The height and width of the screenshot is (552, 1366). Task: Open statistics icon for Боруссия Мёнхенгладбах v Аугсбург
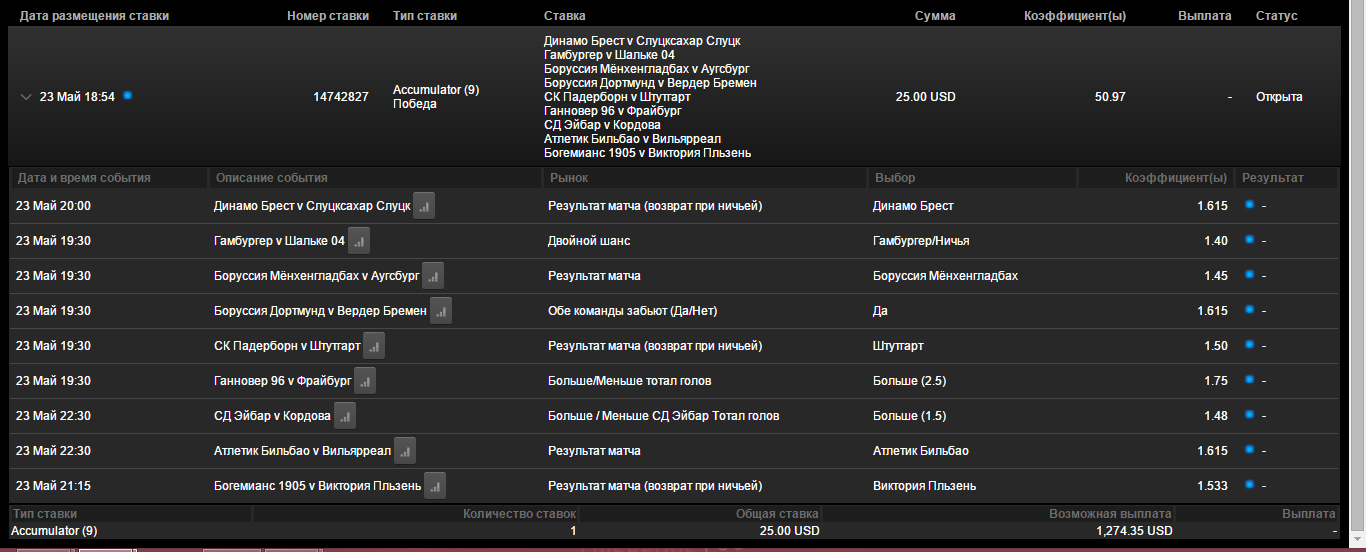pyautogui.click(x=433, y=276)
